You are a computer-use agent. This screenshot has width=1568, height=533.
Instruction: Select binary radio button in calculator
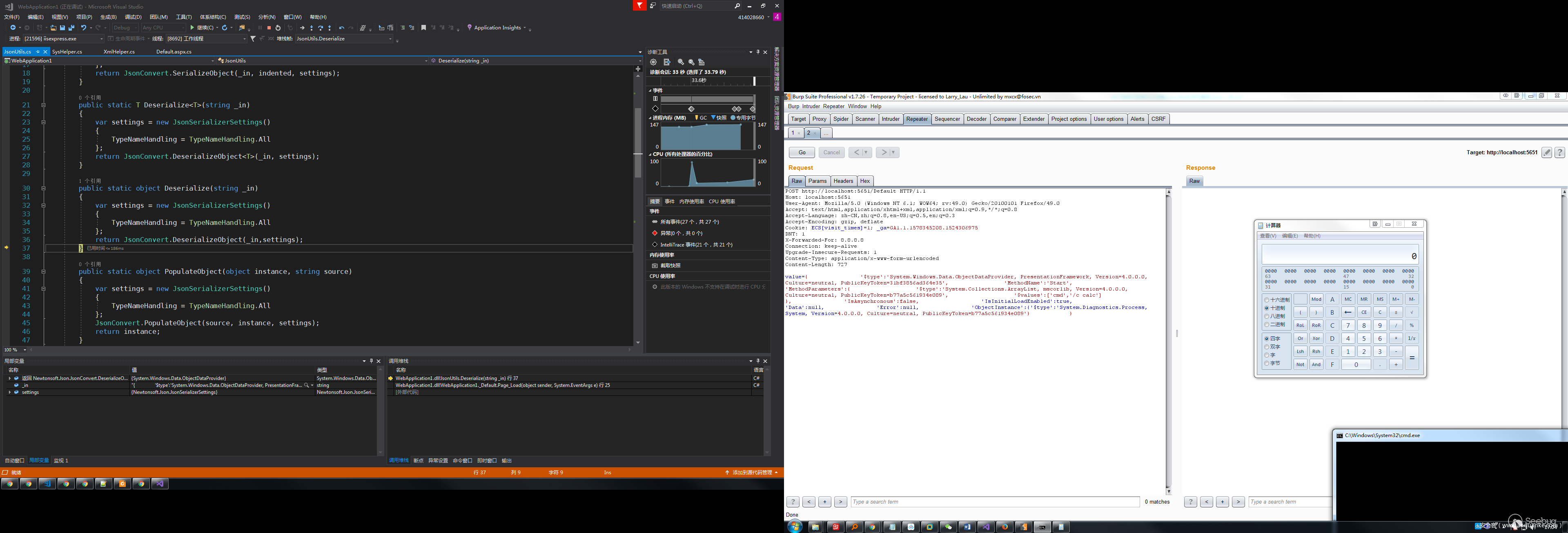[1267, 324]
